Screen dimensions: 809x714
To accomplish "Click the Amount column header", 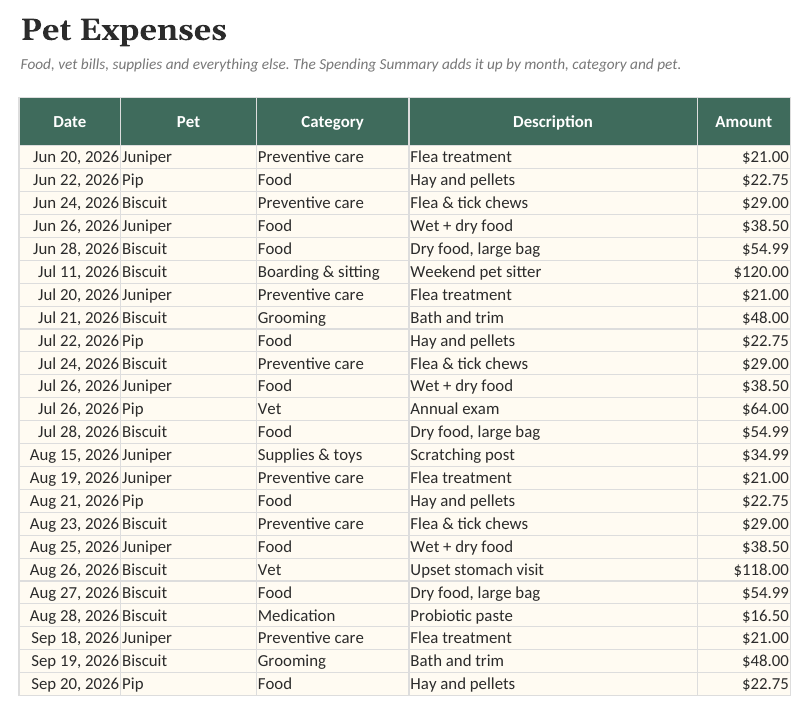I will (x=743, y=122).
